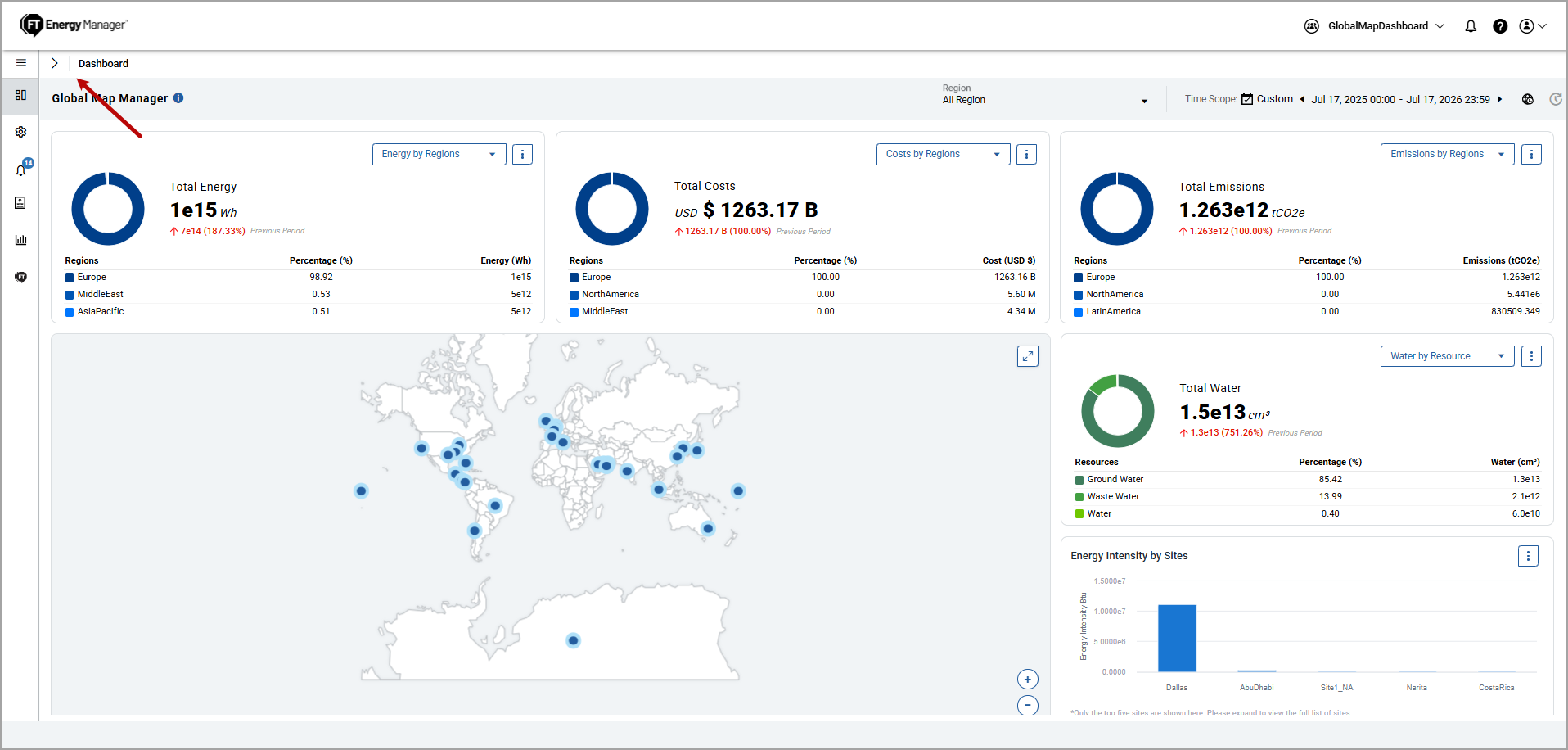The height and width of the screenshot is (750, 1568).
Task: Click the Dallas bar in energy chart
Action: coord(1177,639)
